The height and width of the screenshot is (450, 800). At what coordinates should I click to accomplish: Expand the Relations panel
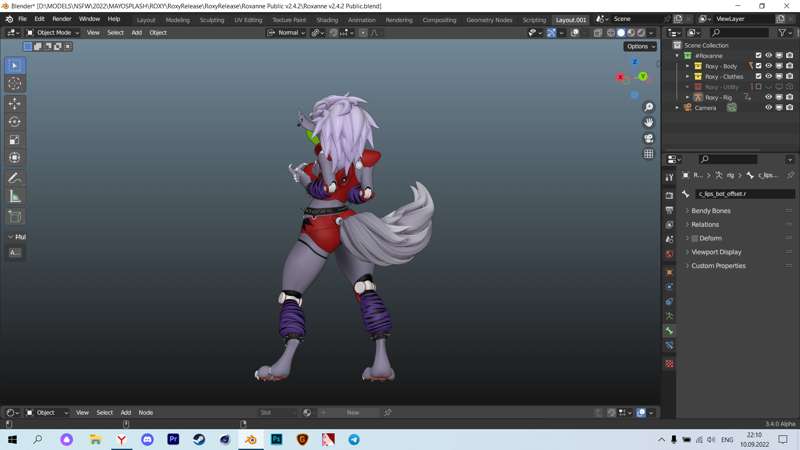(705, 224)
